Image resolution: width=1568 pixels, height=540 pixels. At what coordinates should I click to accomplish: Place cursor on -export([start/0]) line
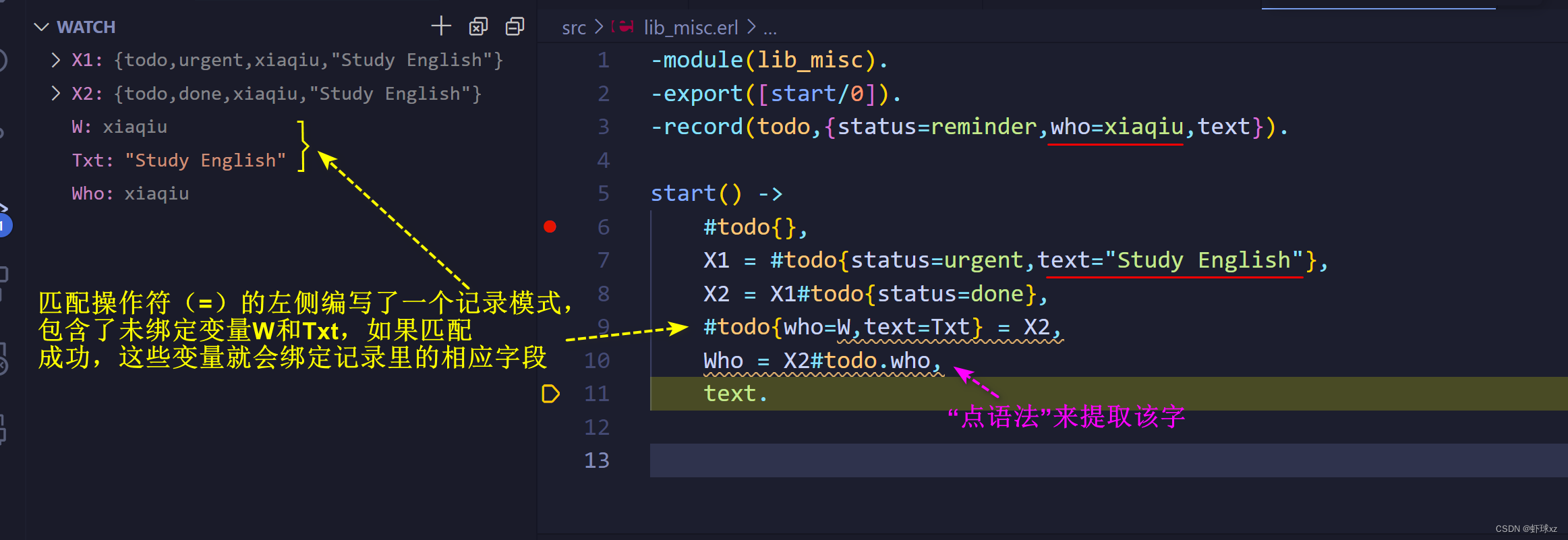tap(776, 94)
